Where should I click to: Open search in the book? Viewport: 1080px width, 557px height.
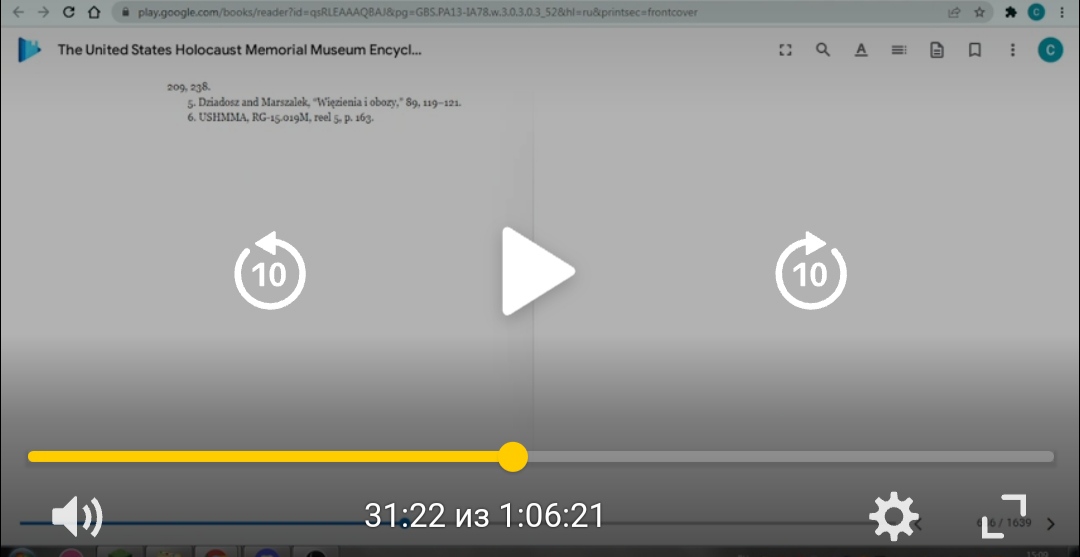[x=823, y=50]
